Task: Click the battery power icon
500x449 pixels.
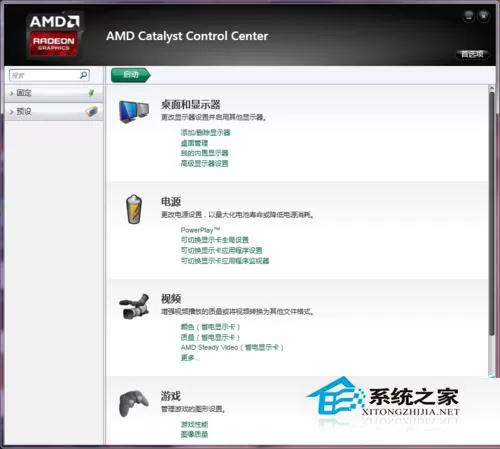Action: coord(134,209)
